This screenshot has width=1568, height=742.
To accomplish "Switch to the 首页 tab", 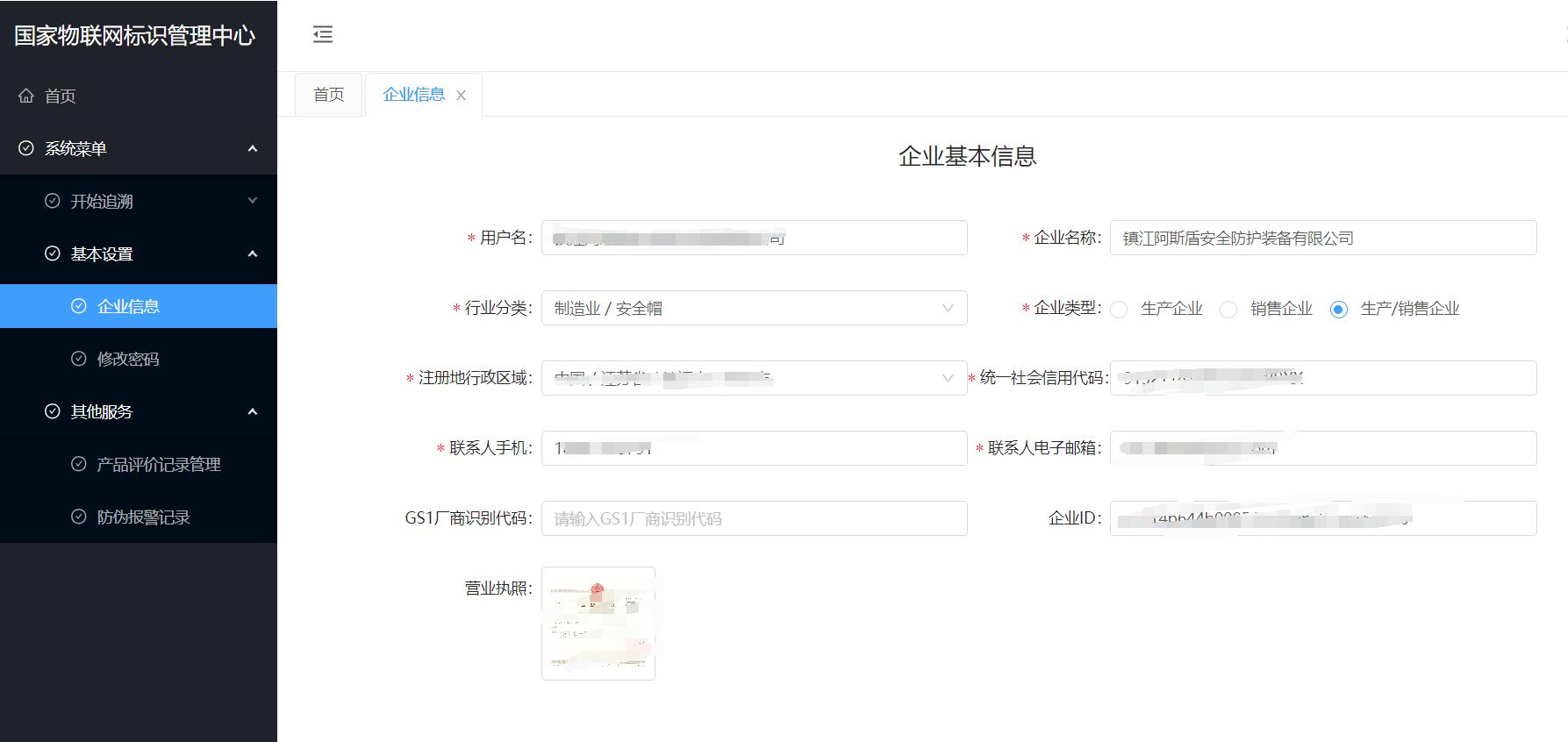I will pyautogui.click(x=329, y=95).
